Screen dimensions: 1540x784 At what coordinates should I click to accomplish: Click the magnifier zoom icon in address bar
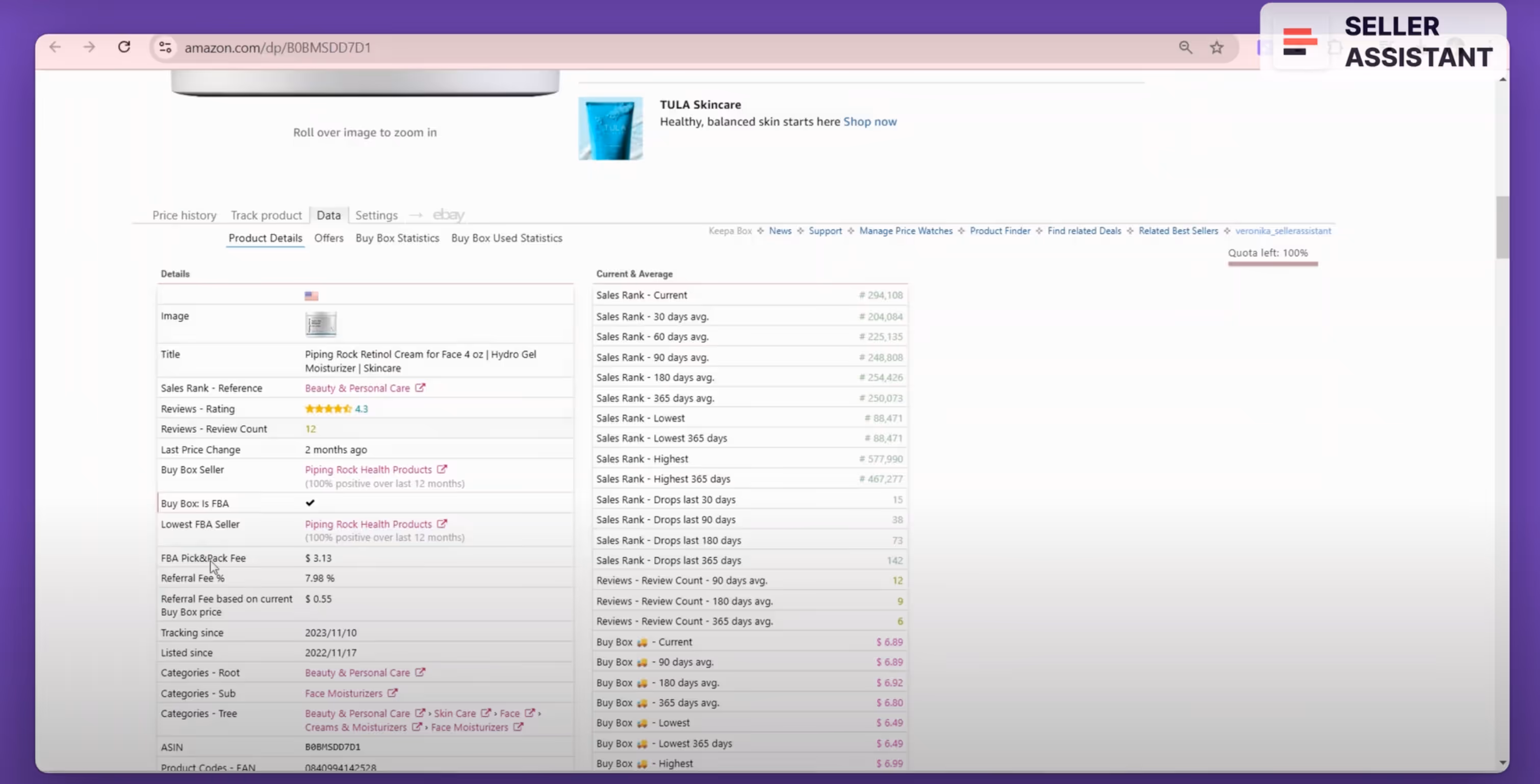pyautogui.click(x=1185, y=47)
